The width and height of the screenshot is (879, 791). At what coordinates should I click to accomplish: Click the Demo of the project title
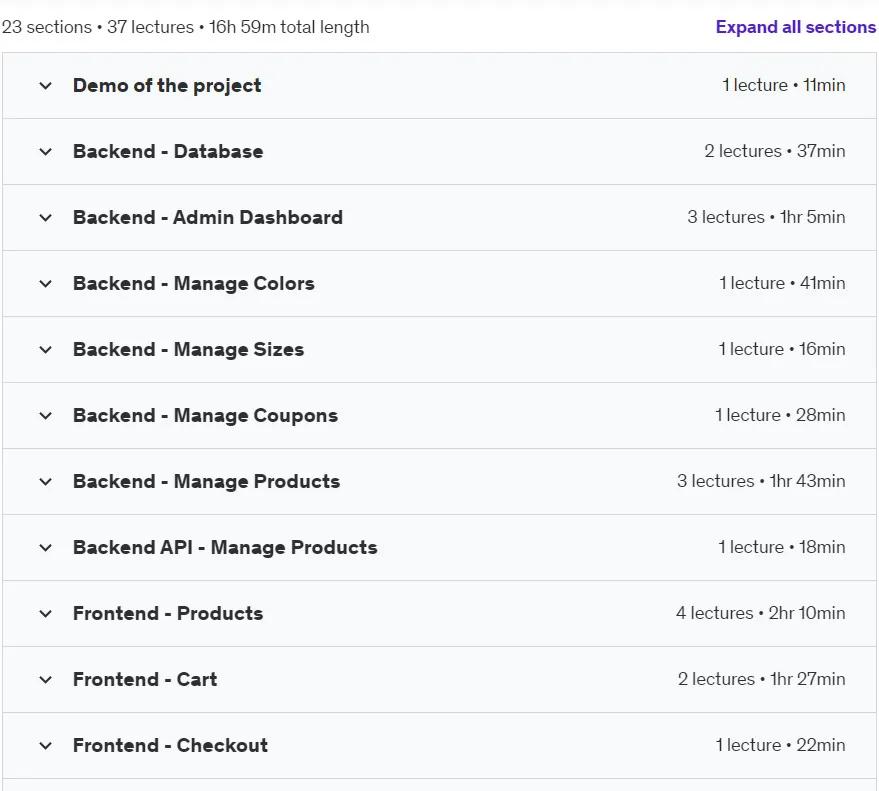click(x=167, y=86)
